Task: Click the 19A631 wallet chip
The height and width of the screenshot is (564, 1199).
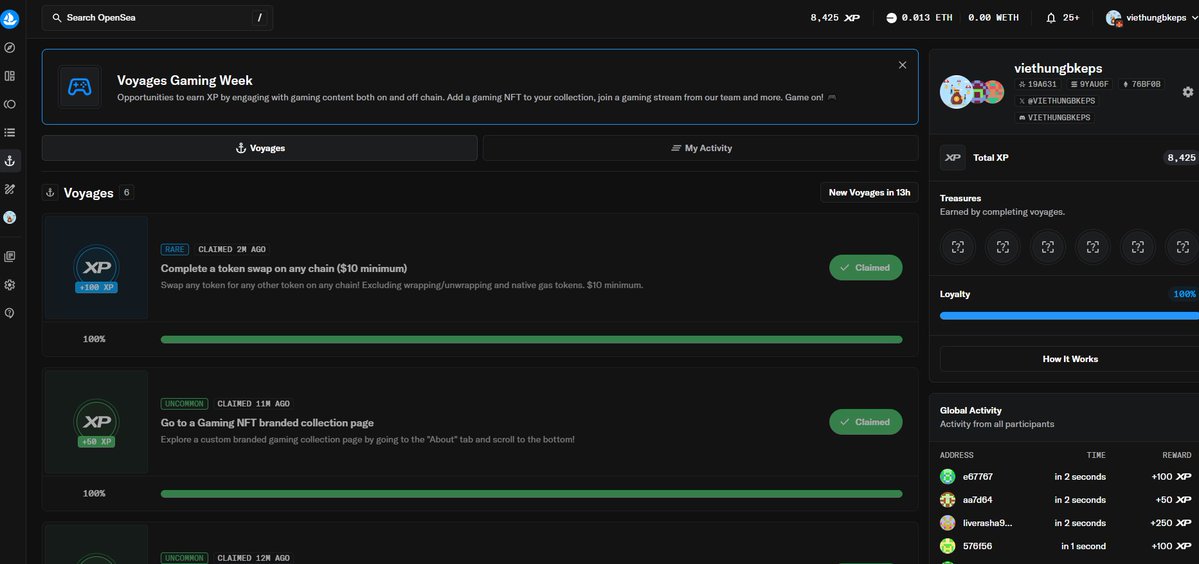Action: tap(1038, 84)
